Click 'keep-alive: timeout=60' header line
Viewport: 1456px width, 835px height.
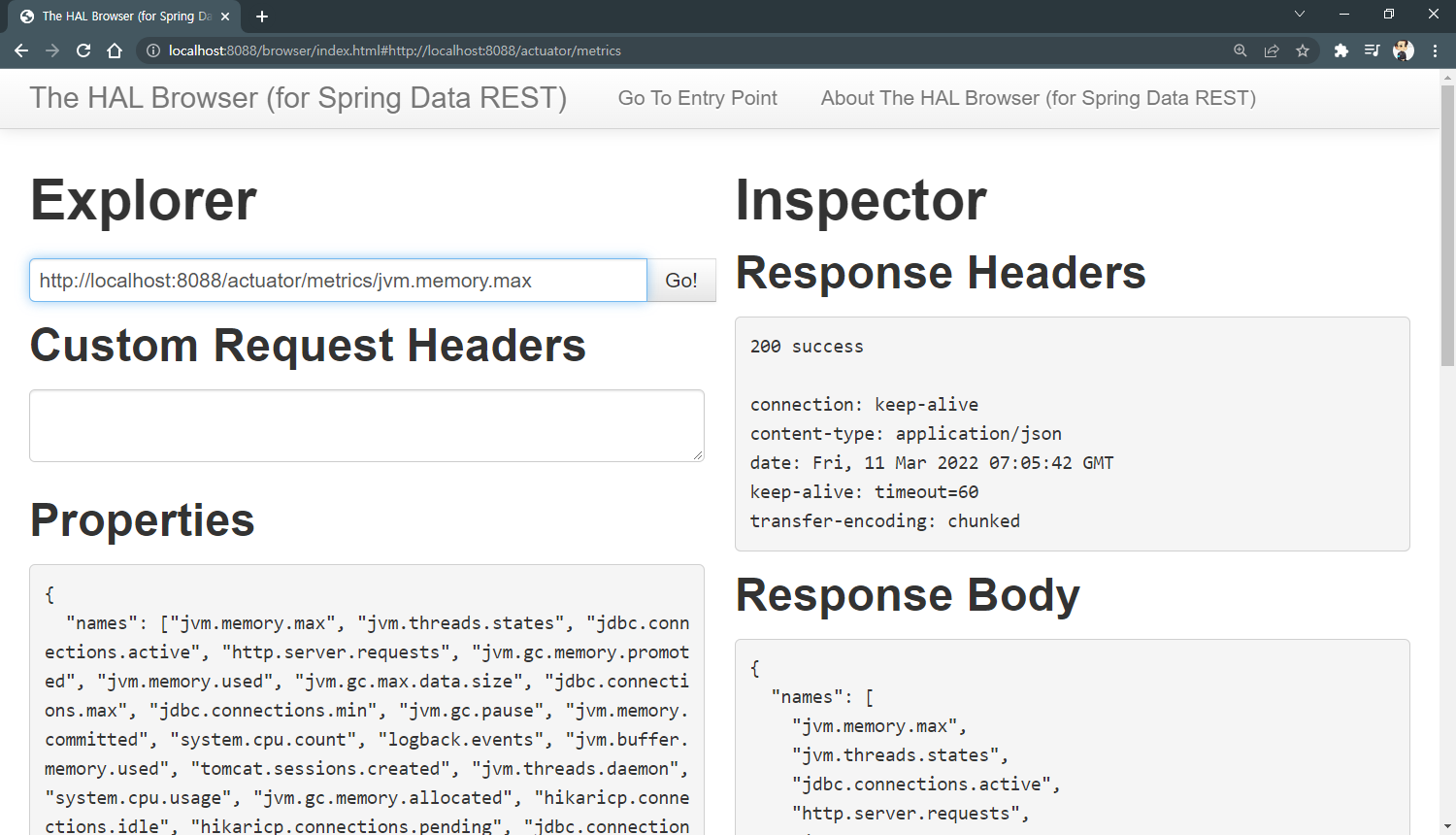pyautogui.click(x=864, y=492)
